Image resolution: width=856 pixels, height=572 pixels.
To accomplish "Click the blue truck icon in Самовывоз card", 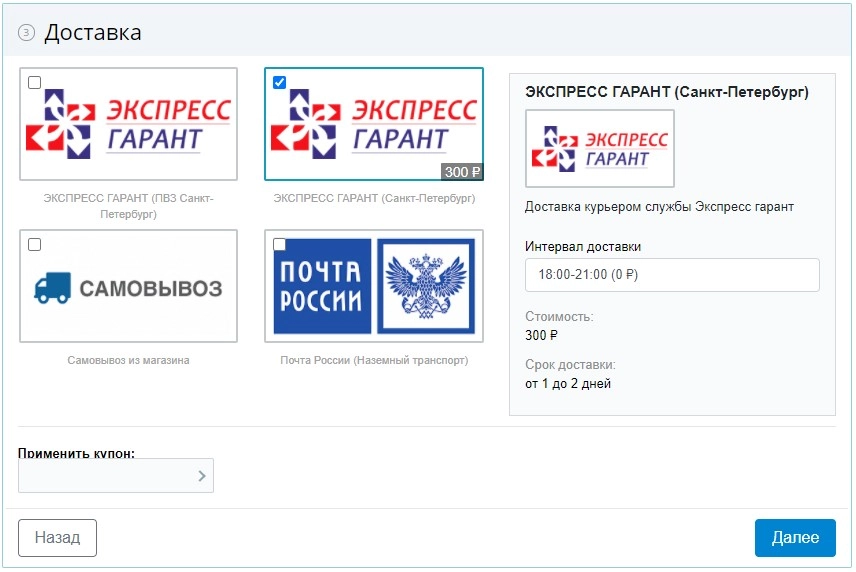I will 52,288.
